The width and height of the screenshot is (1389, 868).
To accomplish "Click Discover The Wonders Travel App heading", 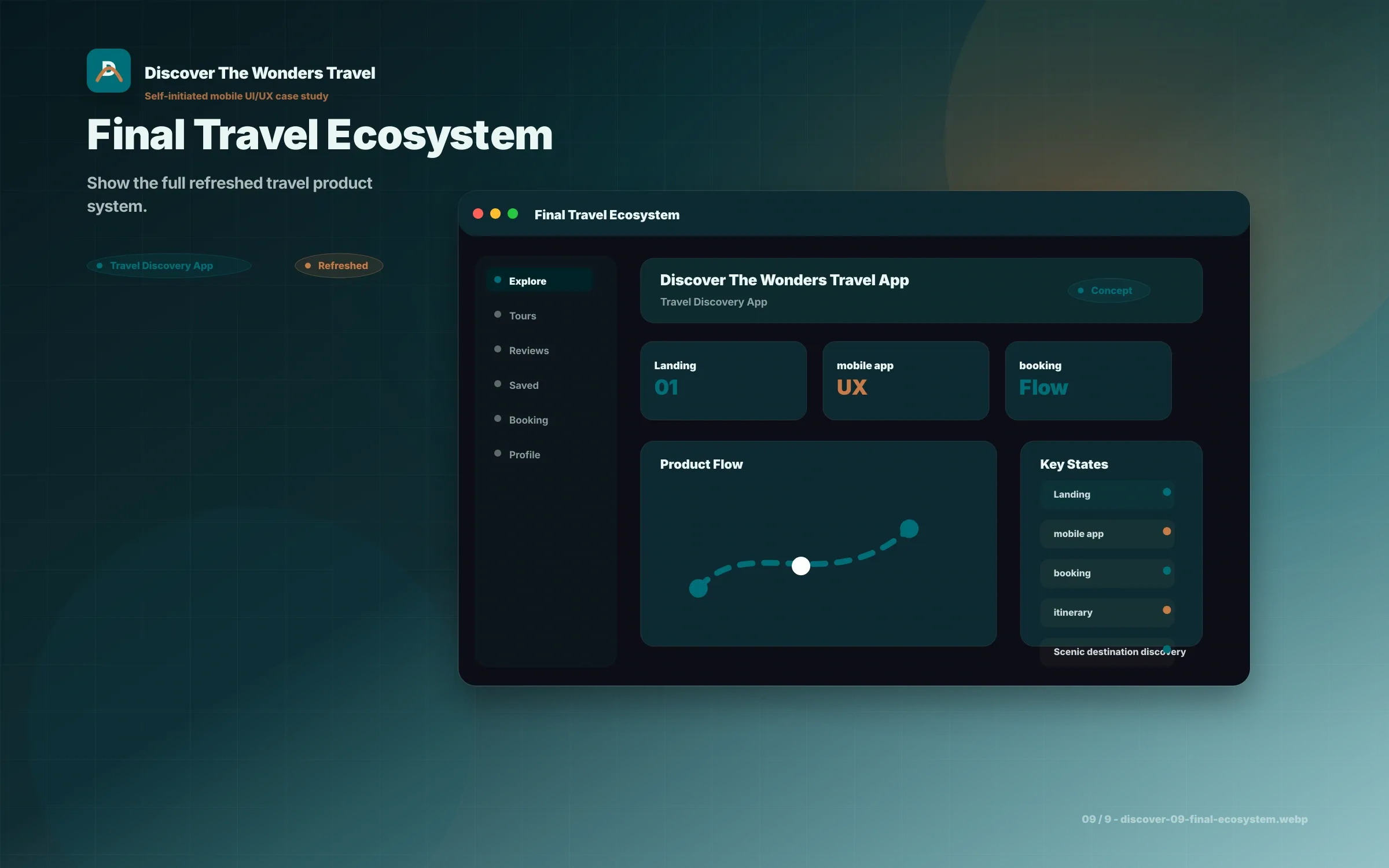I will pos(784,280).
